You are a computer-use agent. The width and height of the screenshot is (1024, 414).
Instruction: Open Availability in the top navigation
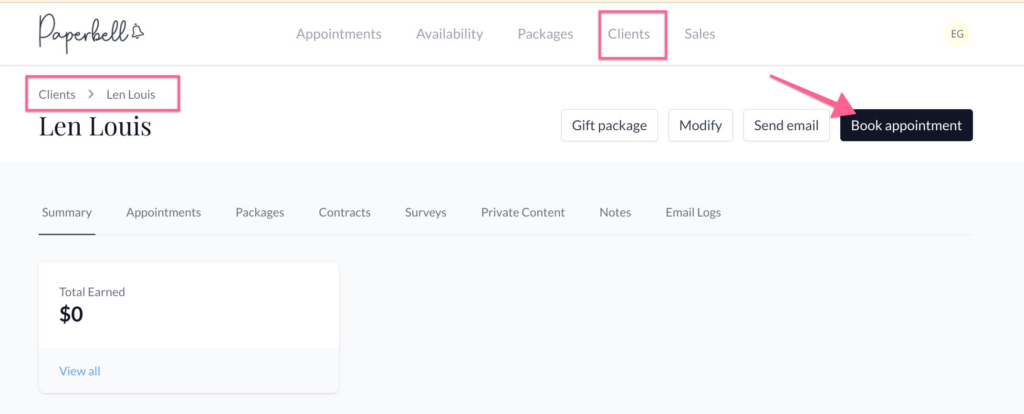point(449,34)
